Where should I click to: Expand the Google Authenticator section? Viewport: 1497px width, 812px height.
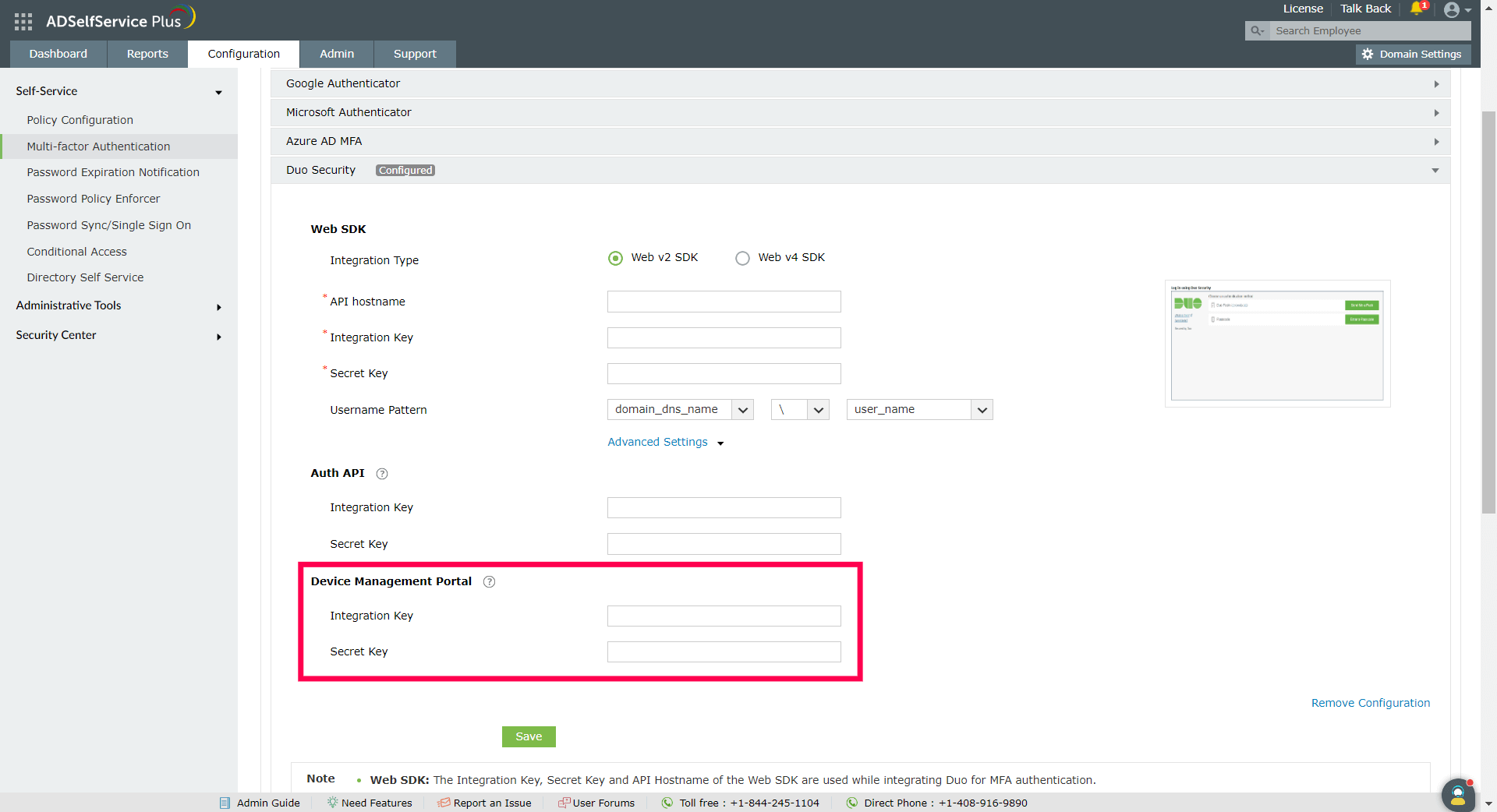pos(860,83)
